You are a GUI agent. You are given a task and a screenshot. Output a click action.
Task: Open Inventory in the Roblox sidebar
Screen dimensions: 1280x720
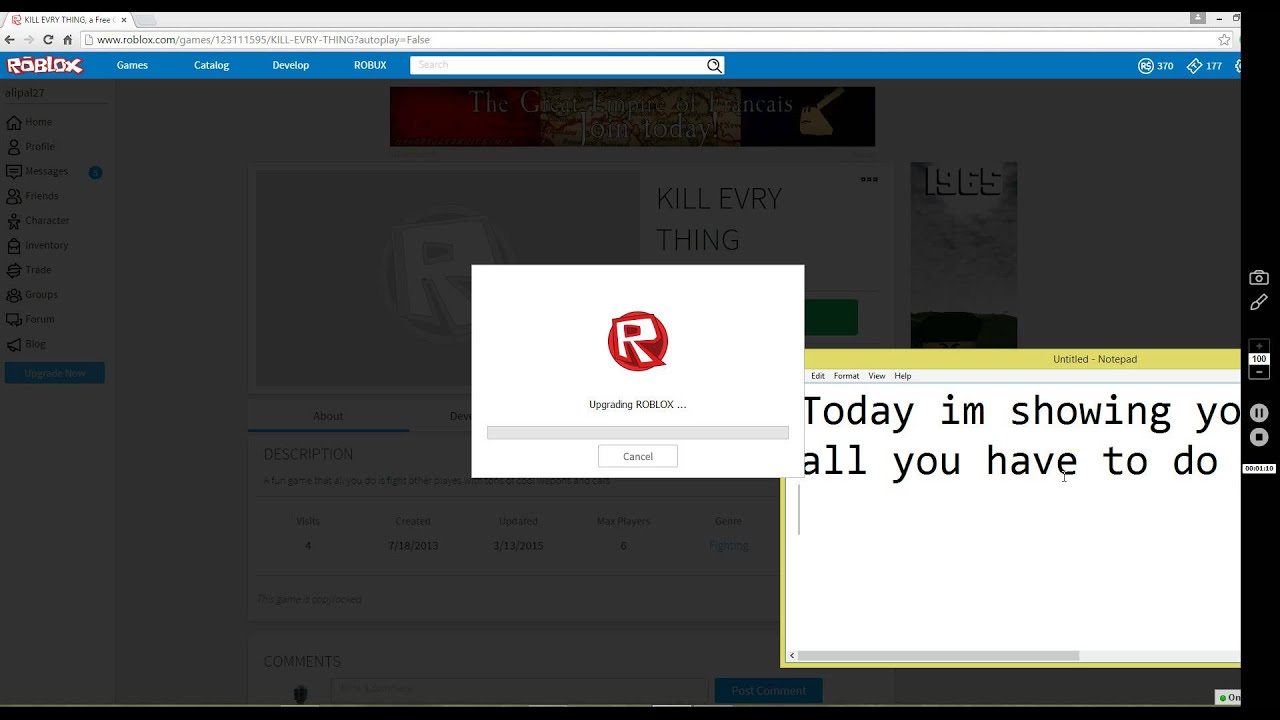[x=37, y=245]
